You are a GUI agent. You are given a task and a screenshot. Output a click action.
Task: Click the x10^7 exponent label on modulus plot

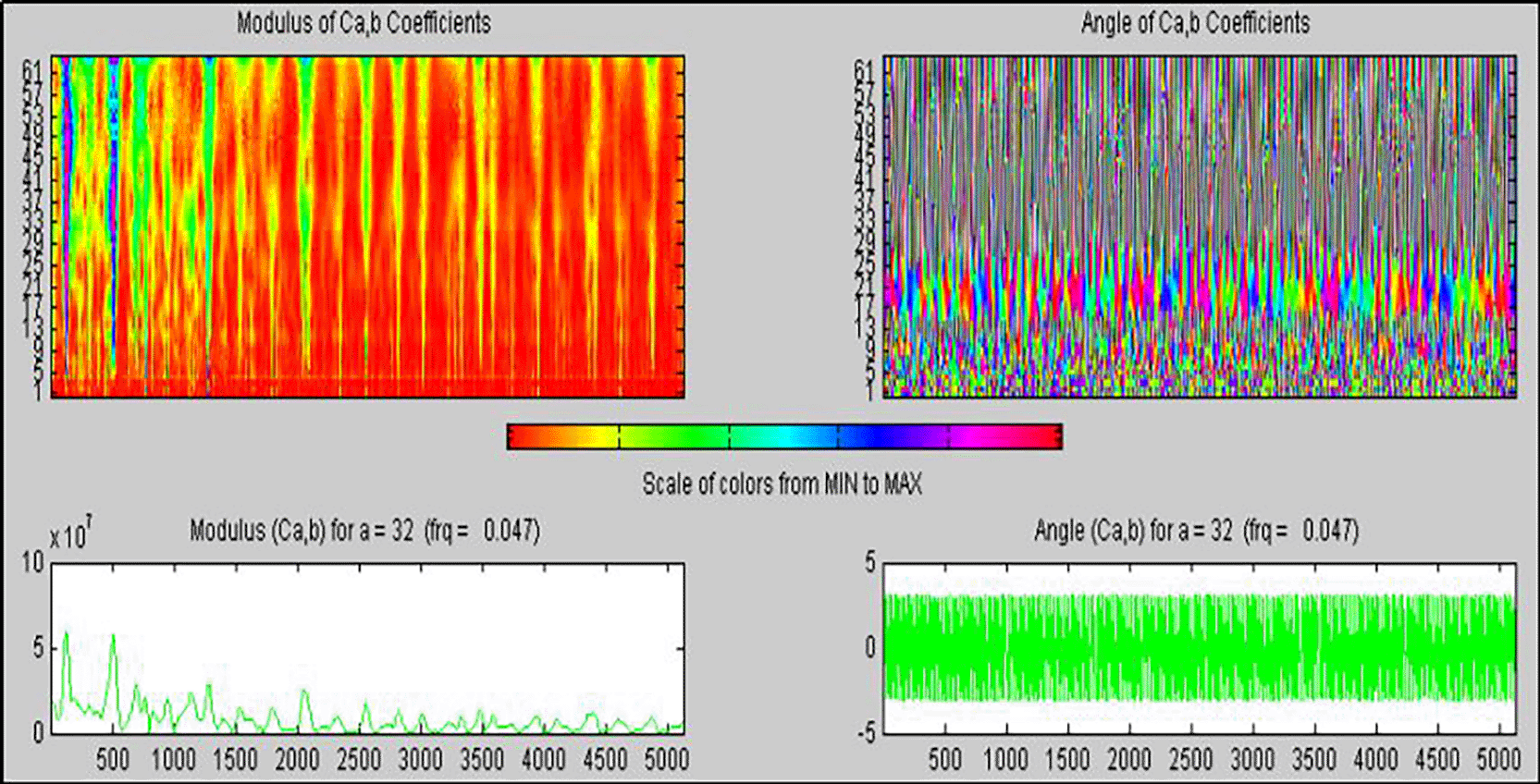[x=69, y=536]
